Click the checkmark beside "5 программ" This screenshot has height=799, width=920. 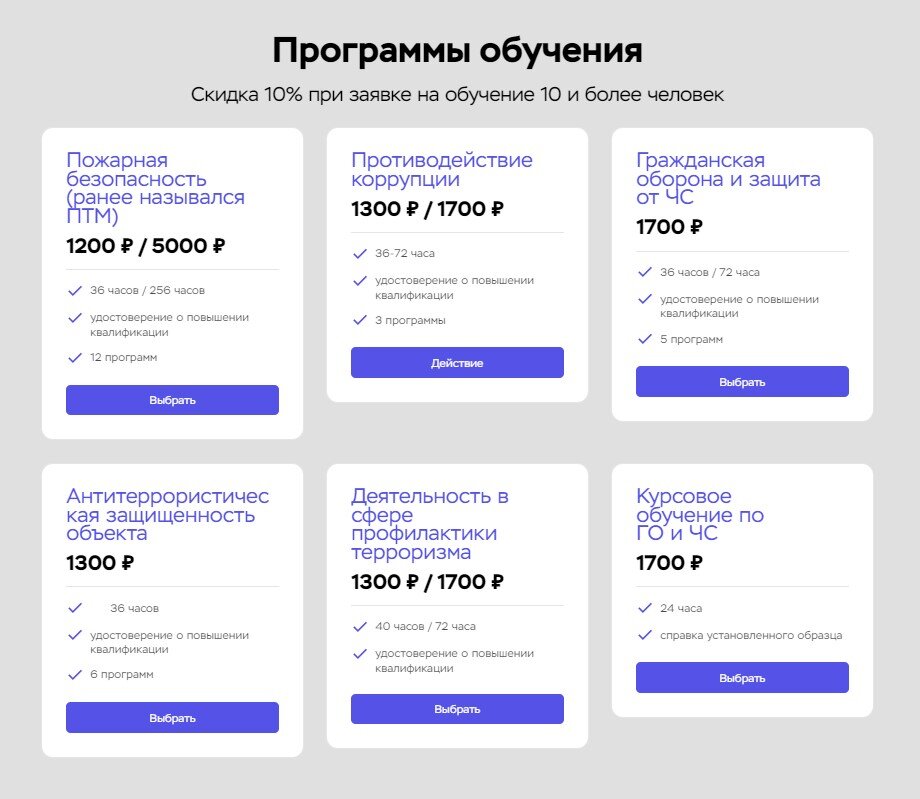pos(643,338)
